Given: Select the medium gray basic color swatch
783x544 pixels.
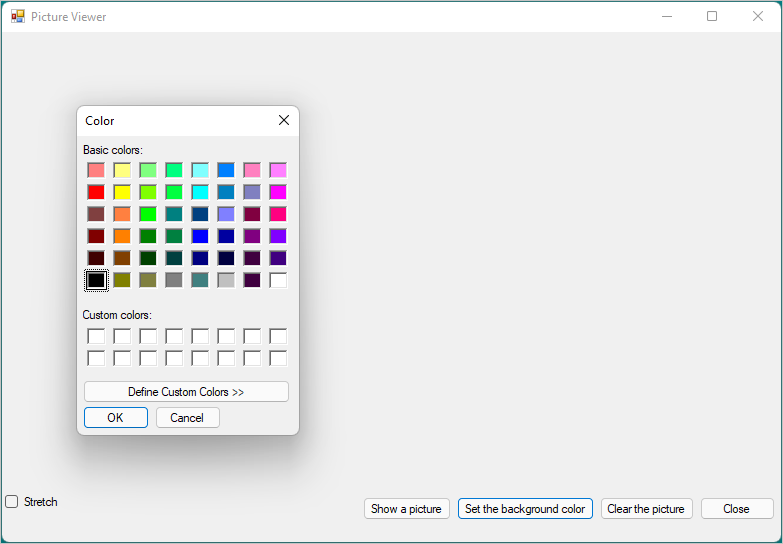Looking at the screenshot, I should pyautogui.click(x=174, y=280).
